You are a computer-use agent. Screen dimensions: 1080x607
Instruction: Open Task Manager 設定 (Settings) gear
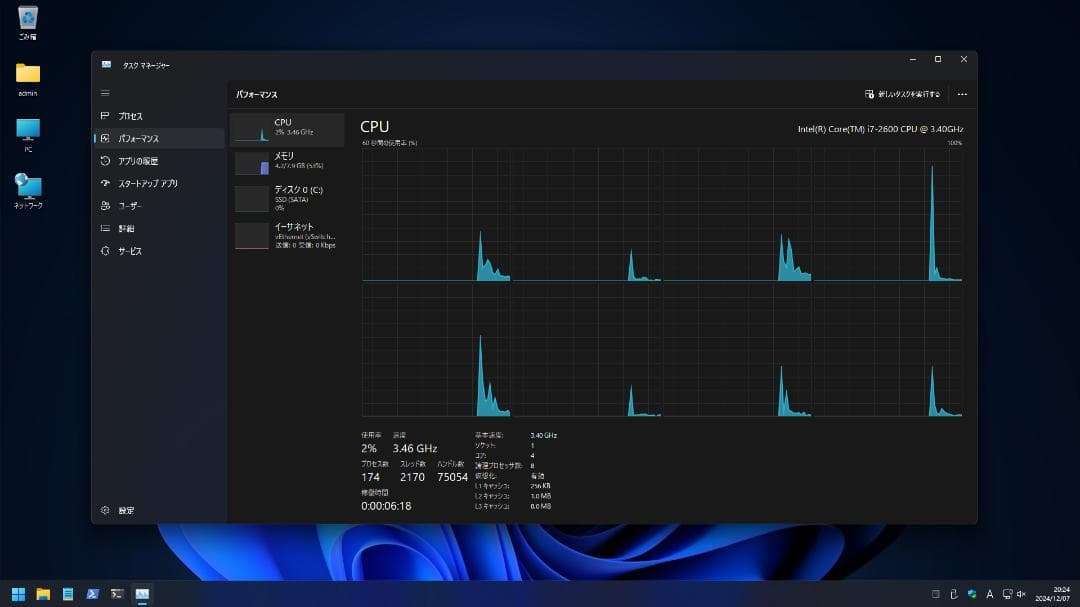tap(125, 510)
